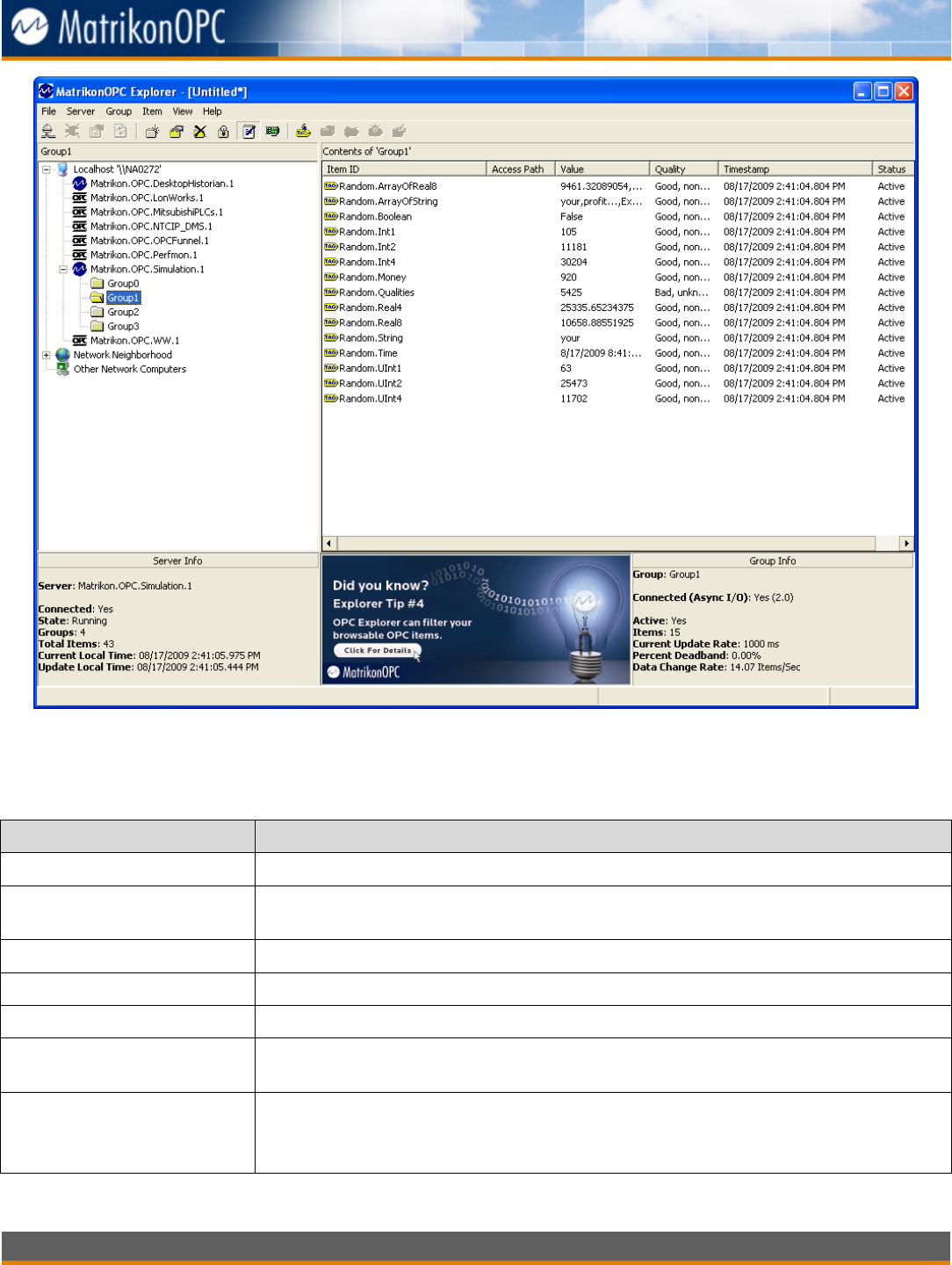Click the grayed disconnect server toolbar icon
The image size is (952, 1265).
coord(72,131)
